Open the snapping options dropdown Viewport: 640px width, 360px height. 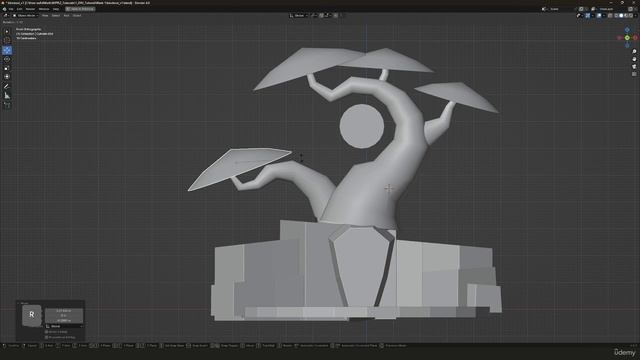tap(327, 16)
